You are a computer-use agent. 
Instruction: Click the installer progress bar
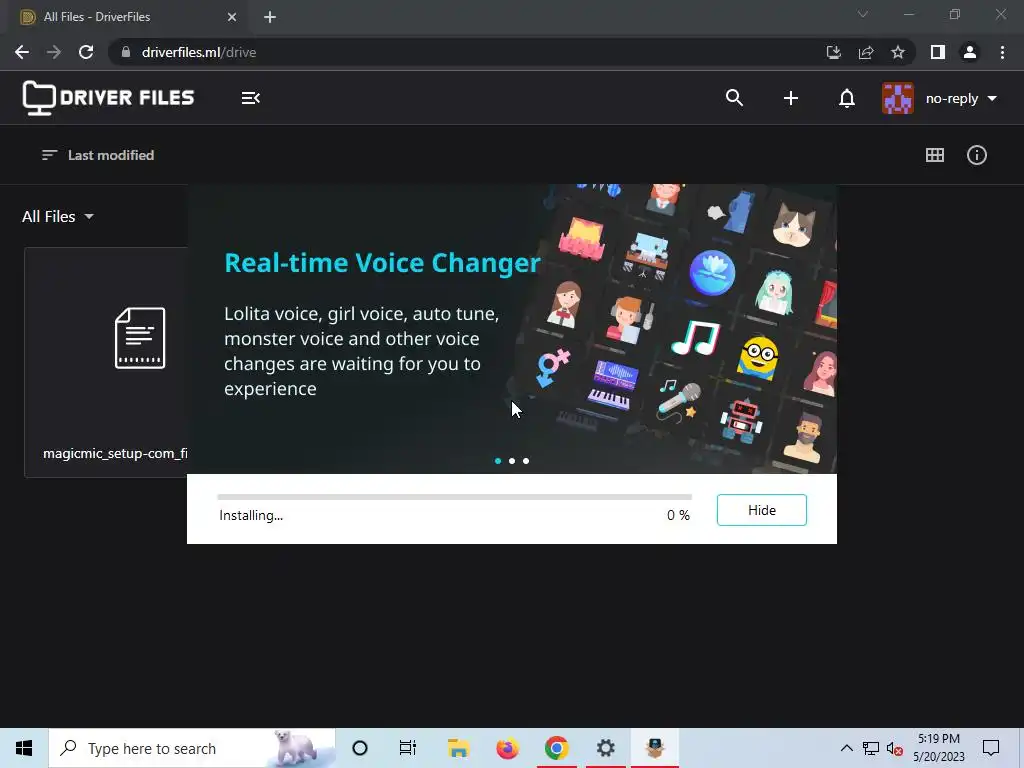point(455,497)
